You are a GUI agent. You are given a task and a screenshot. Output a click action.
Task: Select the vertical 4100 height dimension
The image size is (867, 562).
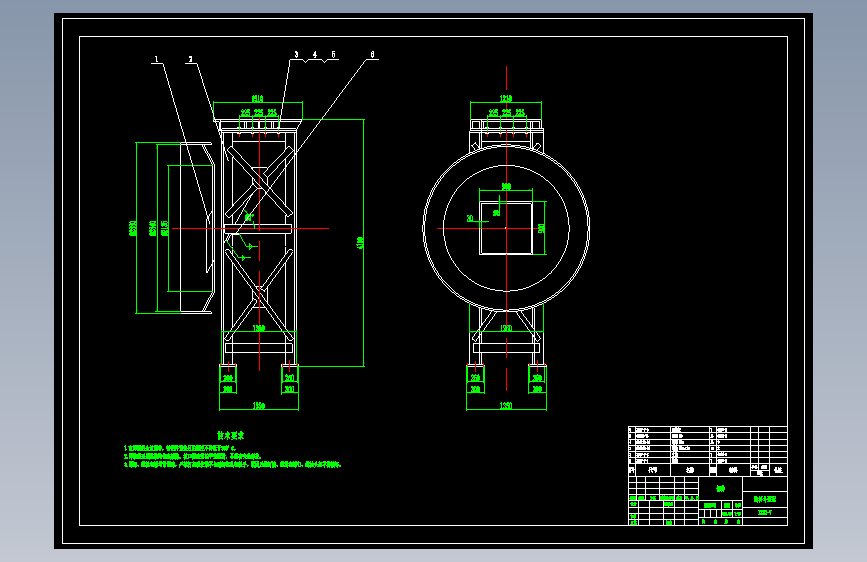coord(360,243)
